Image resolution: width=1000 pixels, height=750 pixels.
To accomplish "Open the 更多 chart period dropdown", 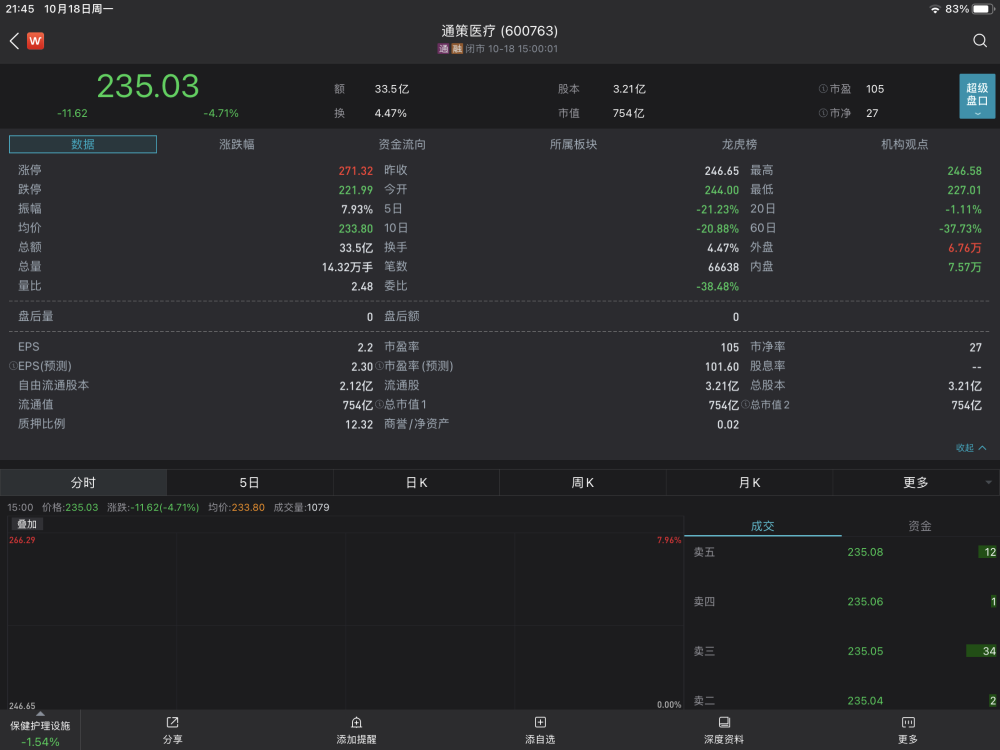I will pyautogui.click(x=916, y=483).
